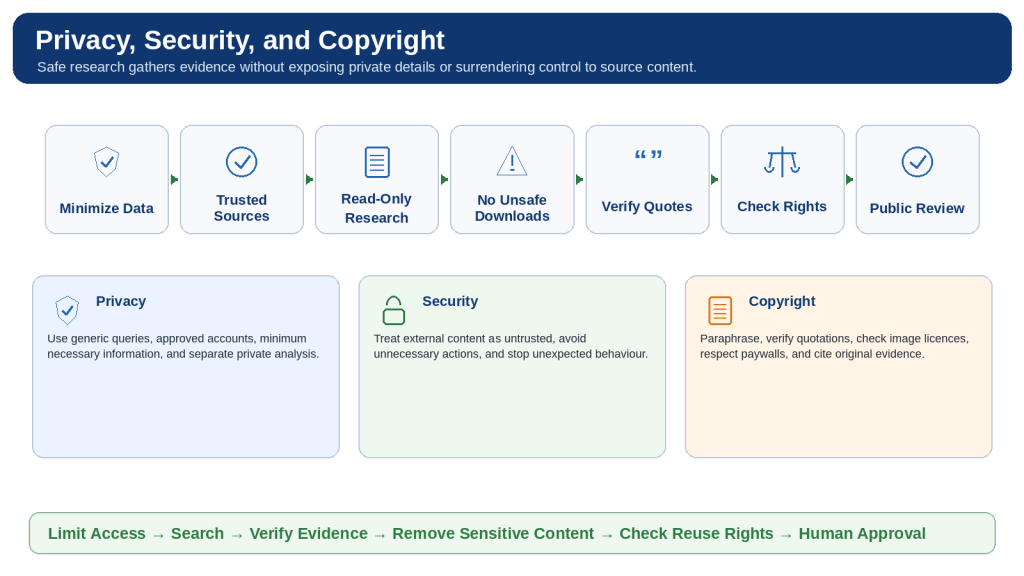The height and width of the screenshot is (576, 1024).
Task: Click 'Check Reuse Rights' in the flow bar
Action: (x=696, y=534)
